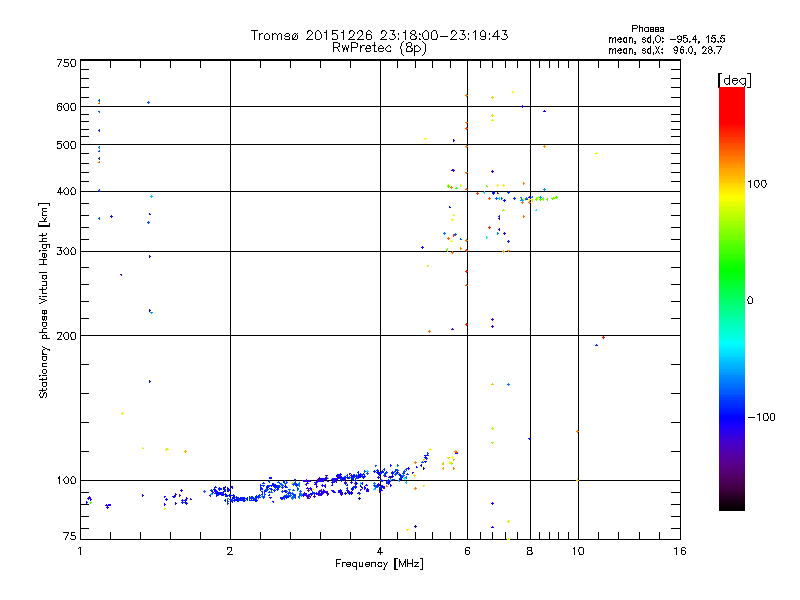800x600 pixels.
Task: Click the colorbar tick label '100'
Action: [x=757, y=184]
